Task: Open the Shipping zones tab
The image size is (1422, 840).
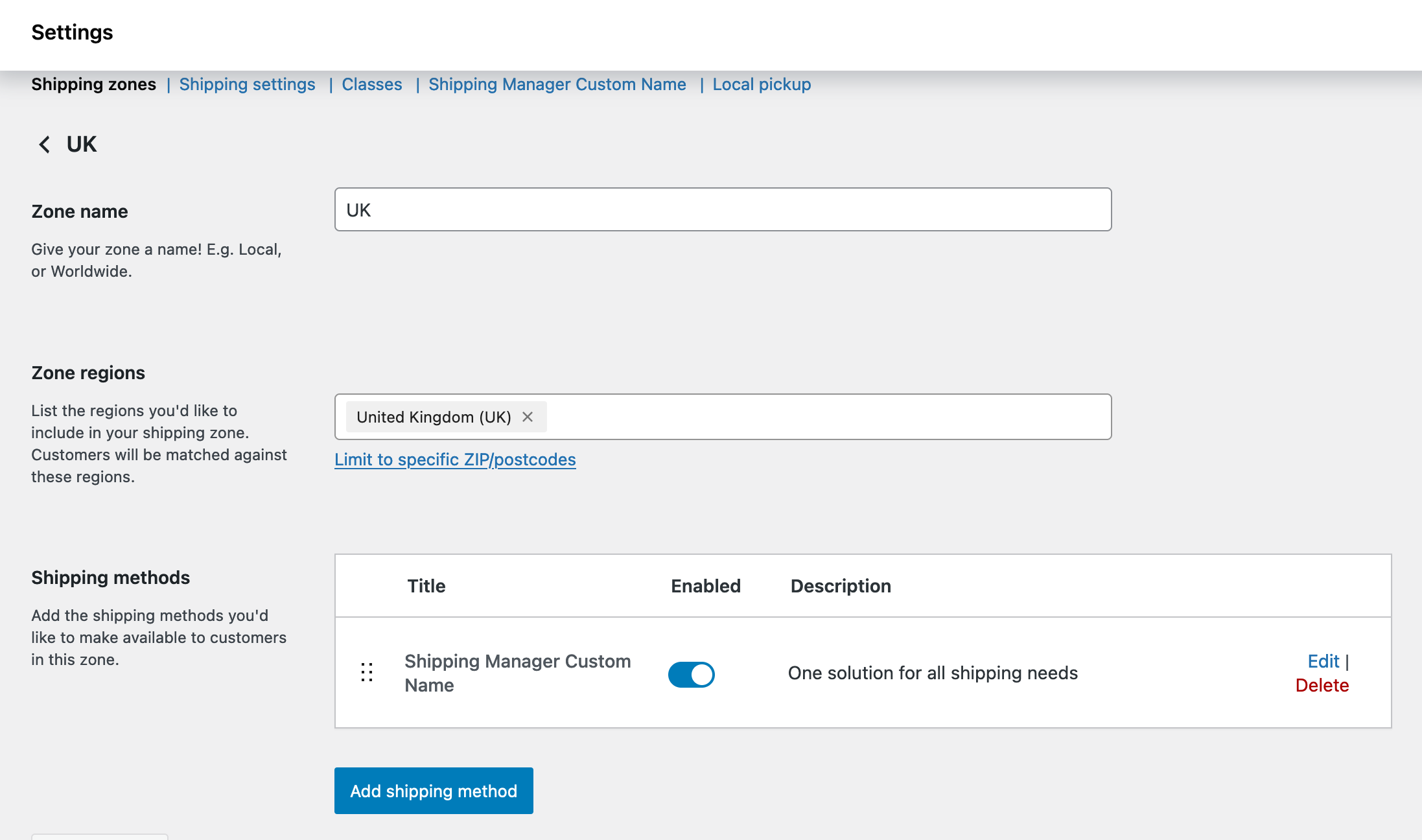Action: click(93, 84)
